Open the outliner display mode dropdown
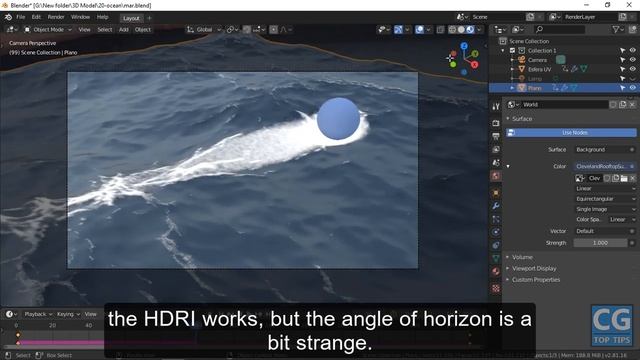 click(518, 29)
